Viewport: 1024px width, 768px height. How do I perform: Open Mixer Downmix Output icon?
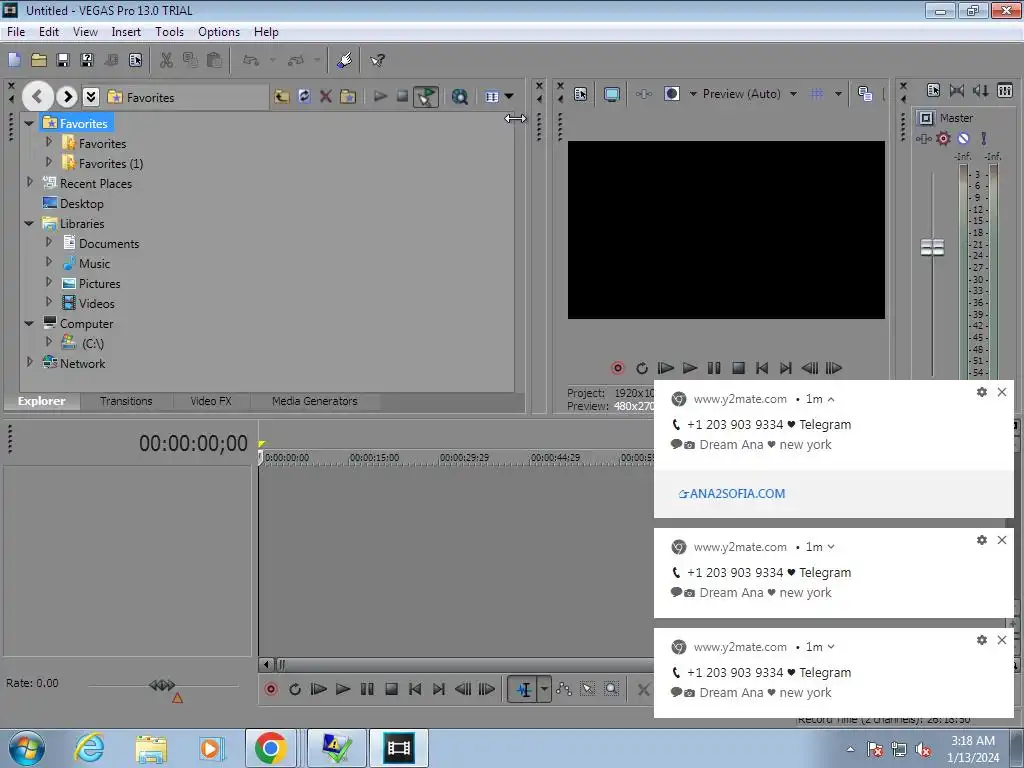(x=957, y=90)
